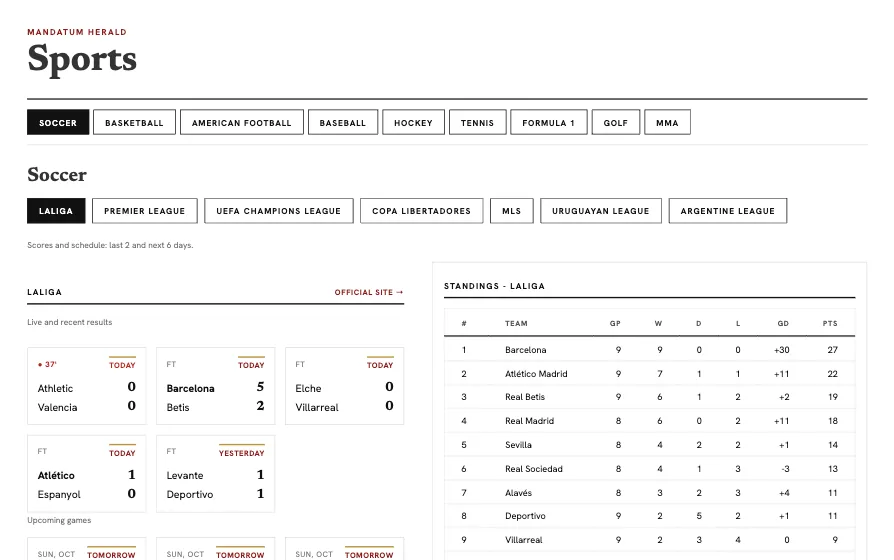The width and height of the screenshot is (894, 560).
Task: Click the GD column header
Action: (x=783, y=323)
